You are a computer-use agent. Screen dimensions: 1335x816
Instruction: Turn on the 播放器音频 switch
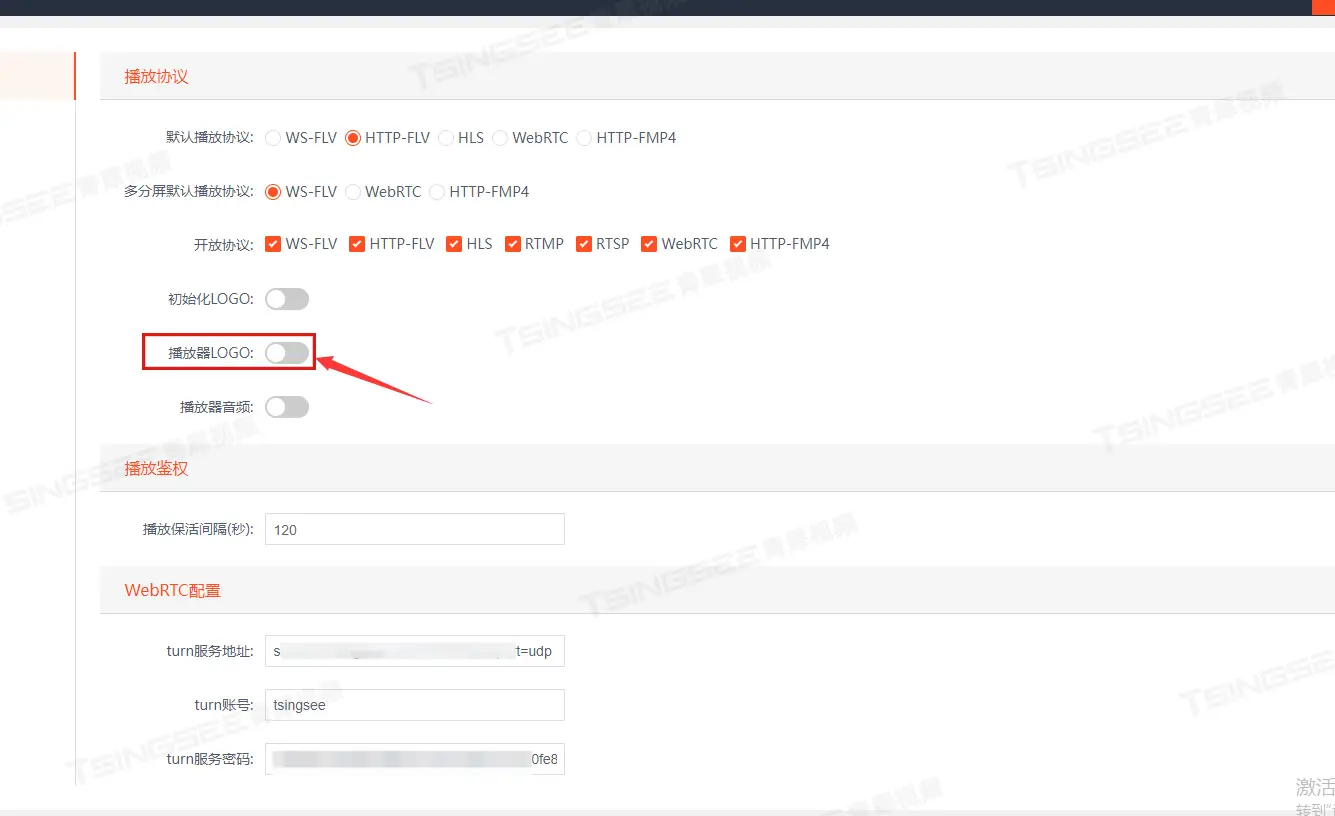click(287, 407)
